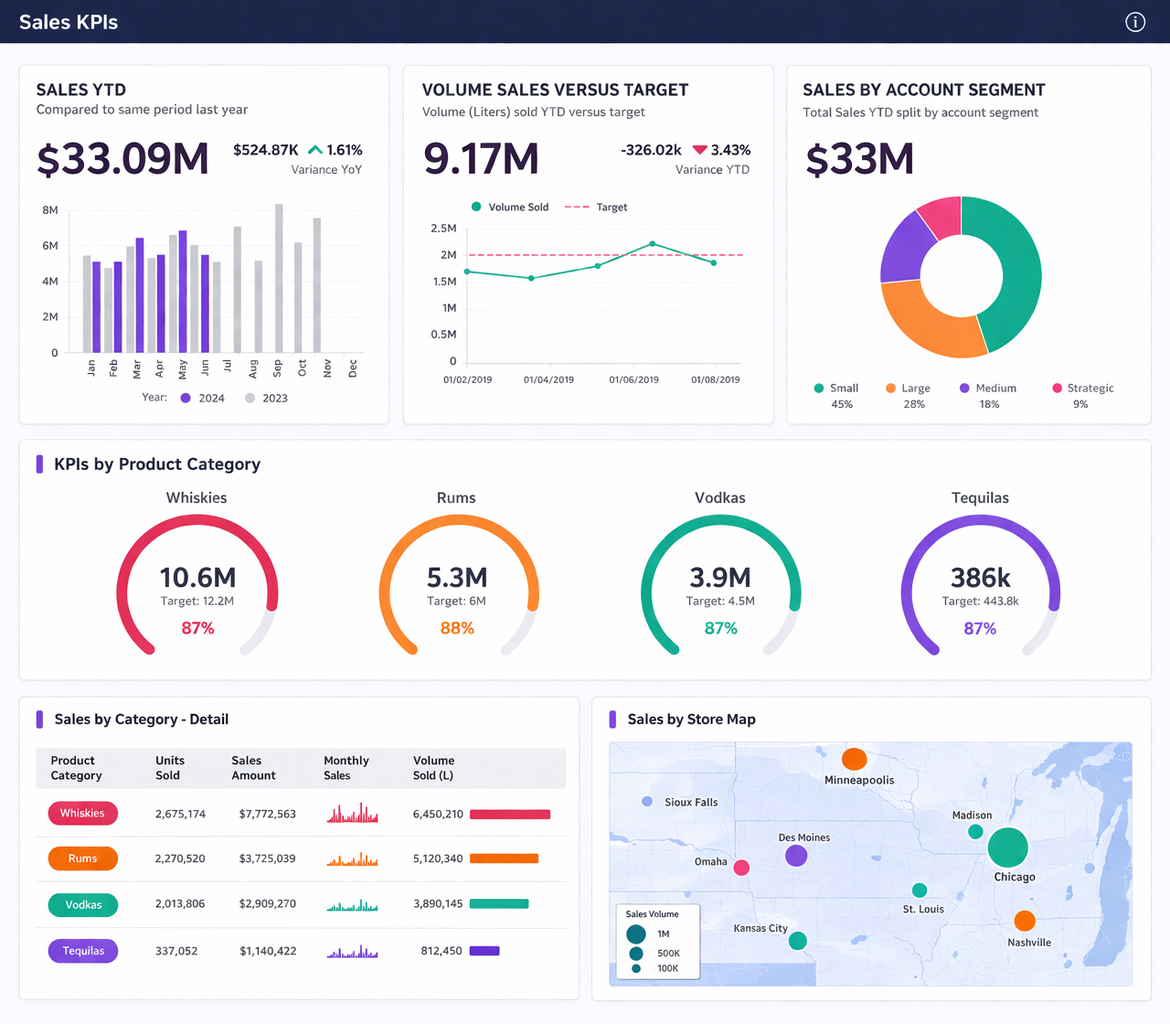The width and height of the screenshot is (1170, 1024).
Task: Select the Minneapolis store marker
Action: 854,758
